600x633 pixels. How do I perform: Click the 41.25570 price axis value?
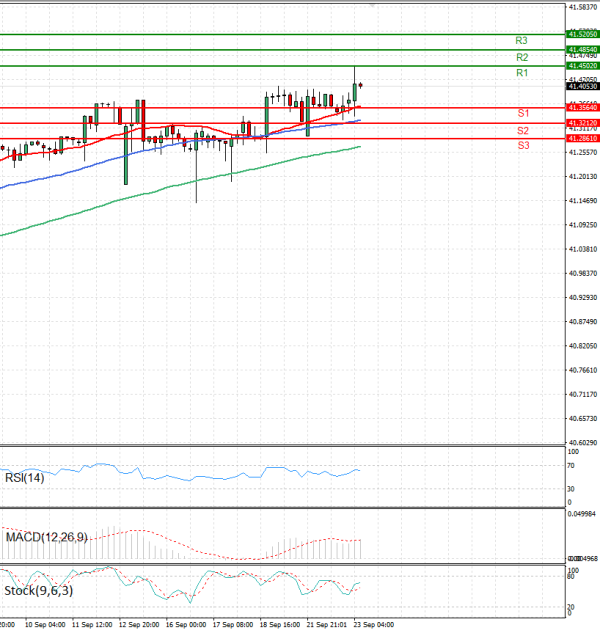point(583,153)
